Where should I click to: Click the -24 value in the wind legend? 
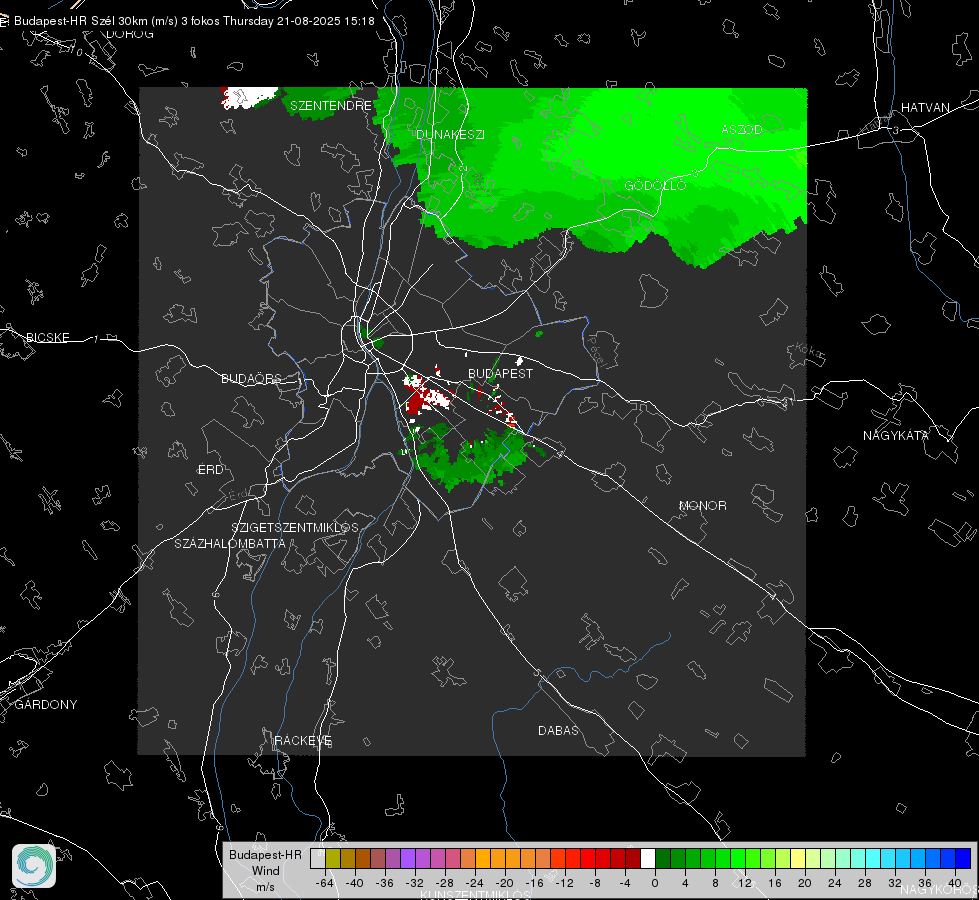(x=475, y=883)
